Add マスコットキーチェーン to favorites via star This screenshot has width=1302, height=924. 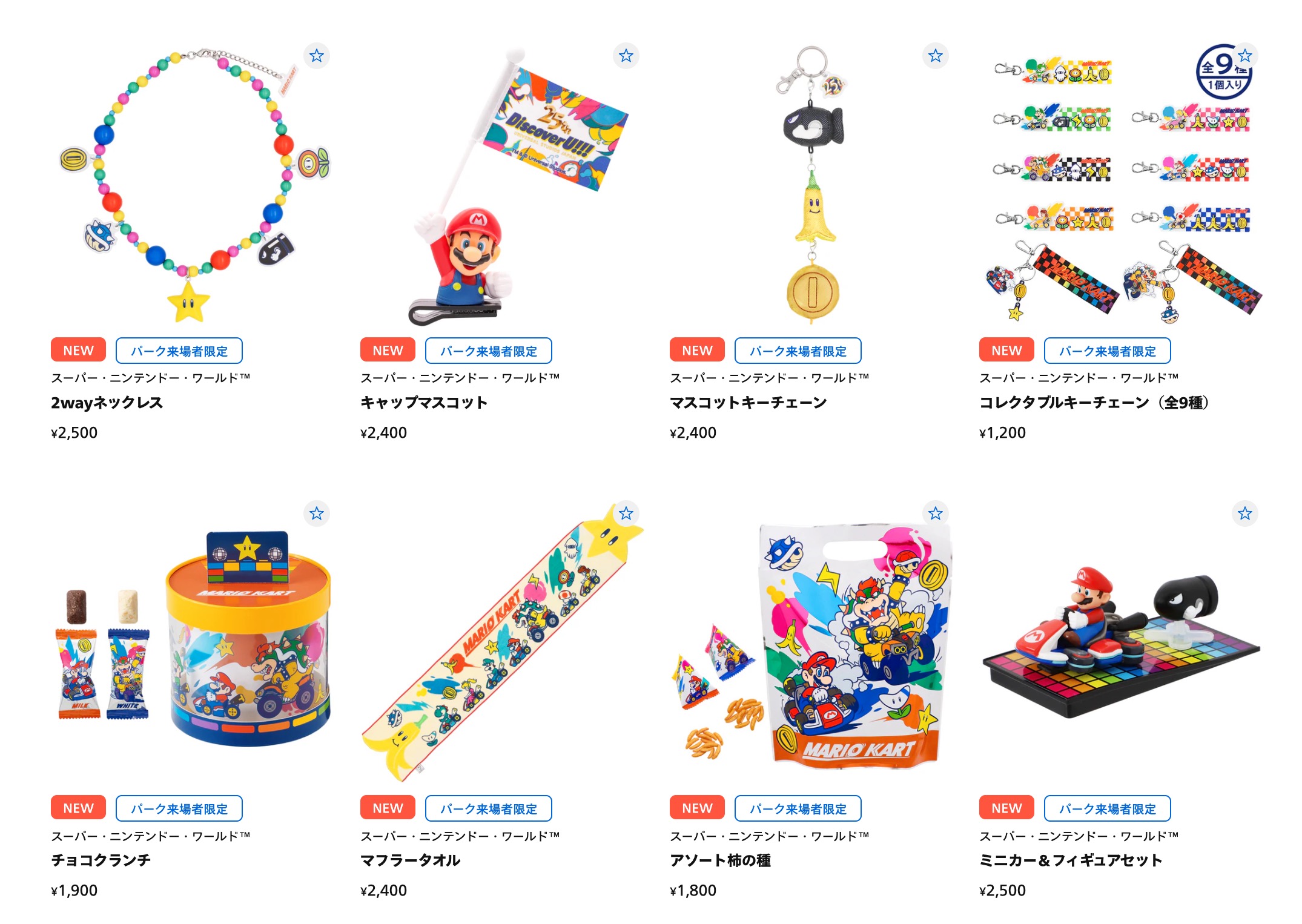pos(936,56)
